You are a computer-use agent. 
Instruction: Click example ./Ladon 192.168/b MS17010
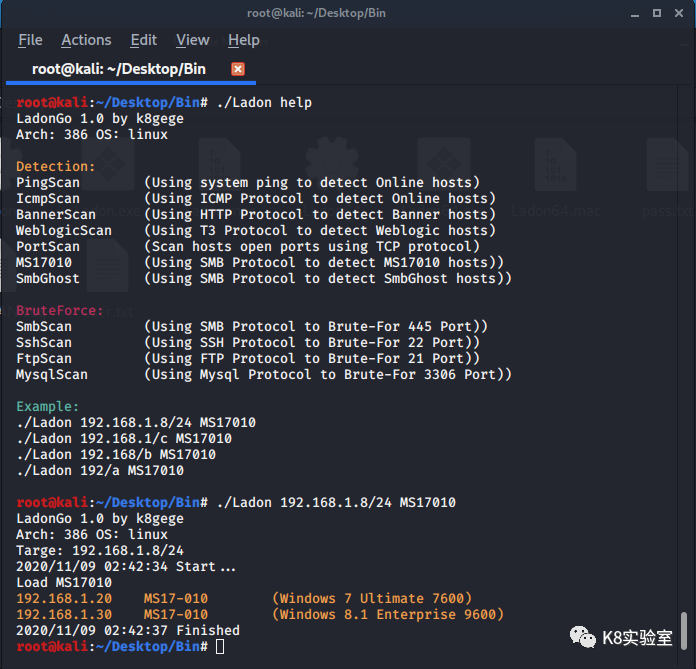point(116,454)
